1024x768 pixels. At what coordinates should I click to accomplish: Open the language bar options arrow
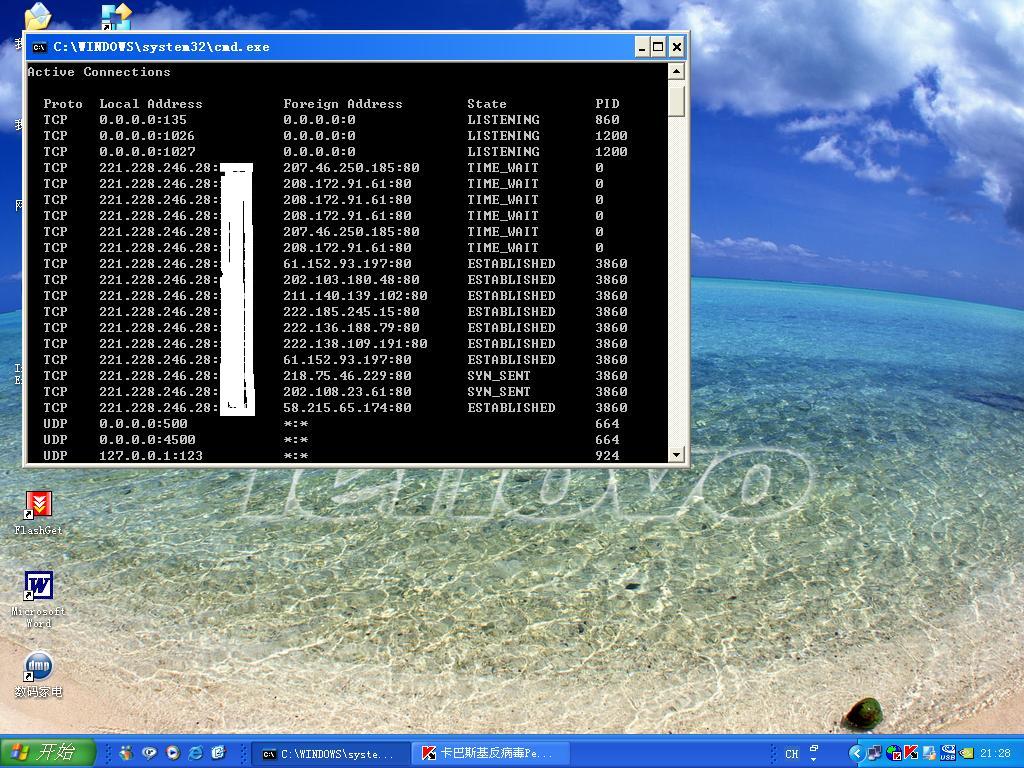point(814,760)
